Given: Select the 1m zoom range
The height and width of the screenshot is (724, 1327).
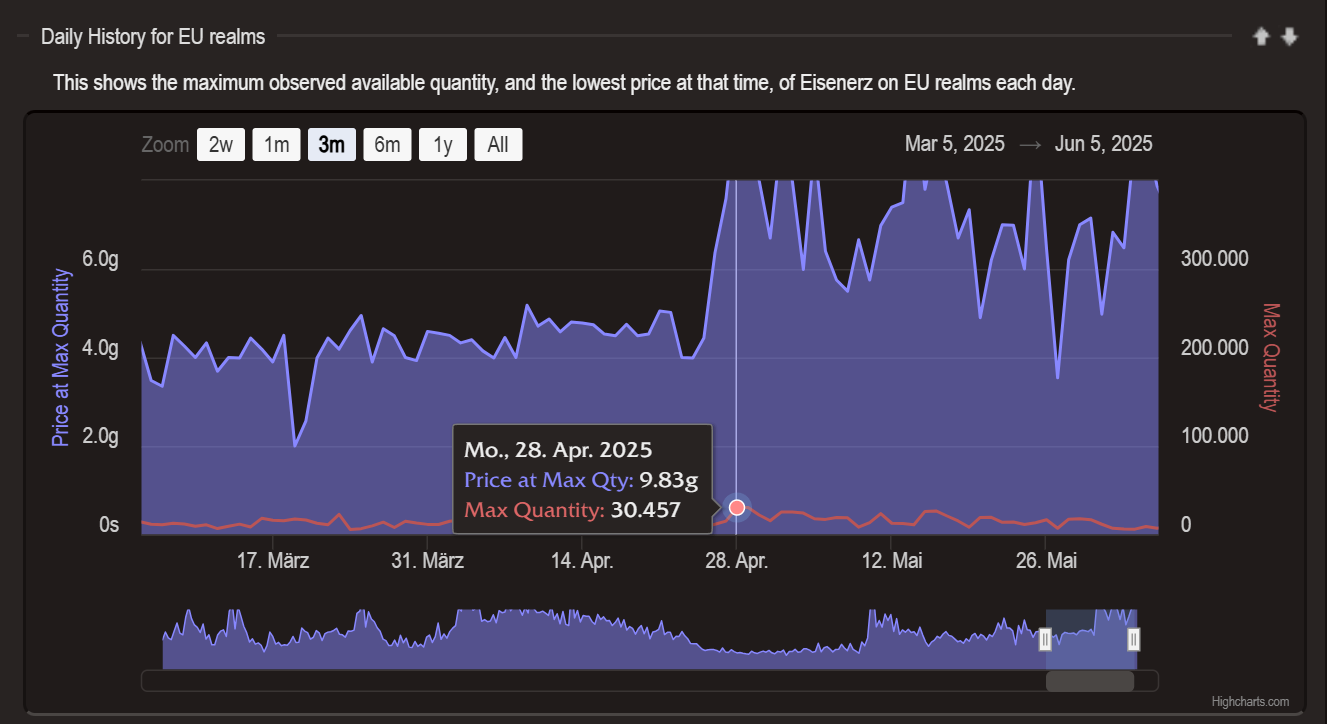Looking at the screenshot, I should tap(276, 143).
